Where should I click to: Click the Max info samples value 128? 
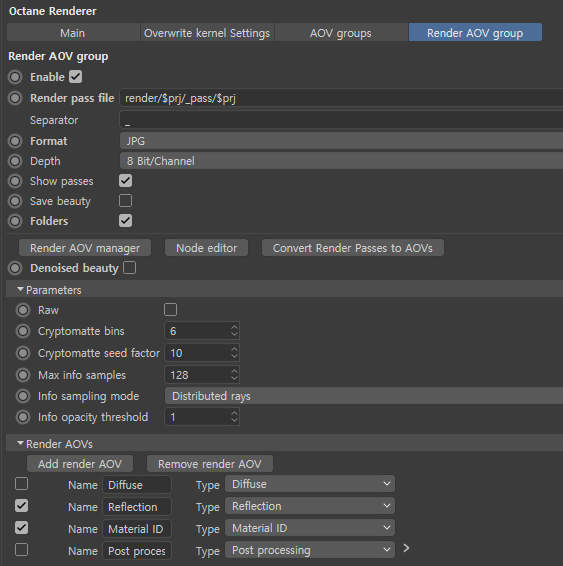click(x=179, y=375)
